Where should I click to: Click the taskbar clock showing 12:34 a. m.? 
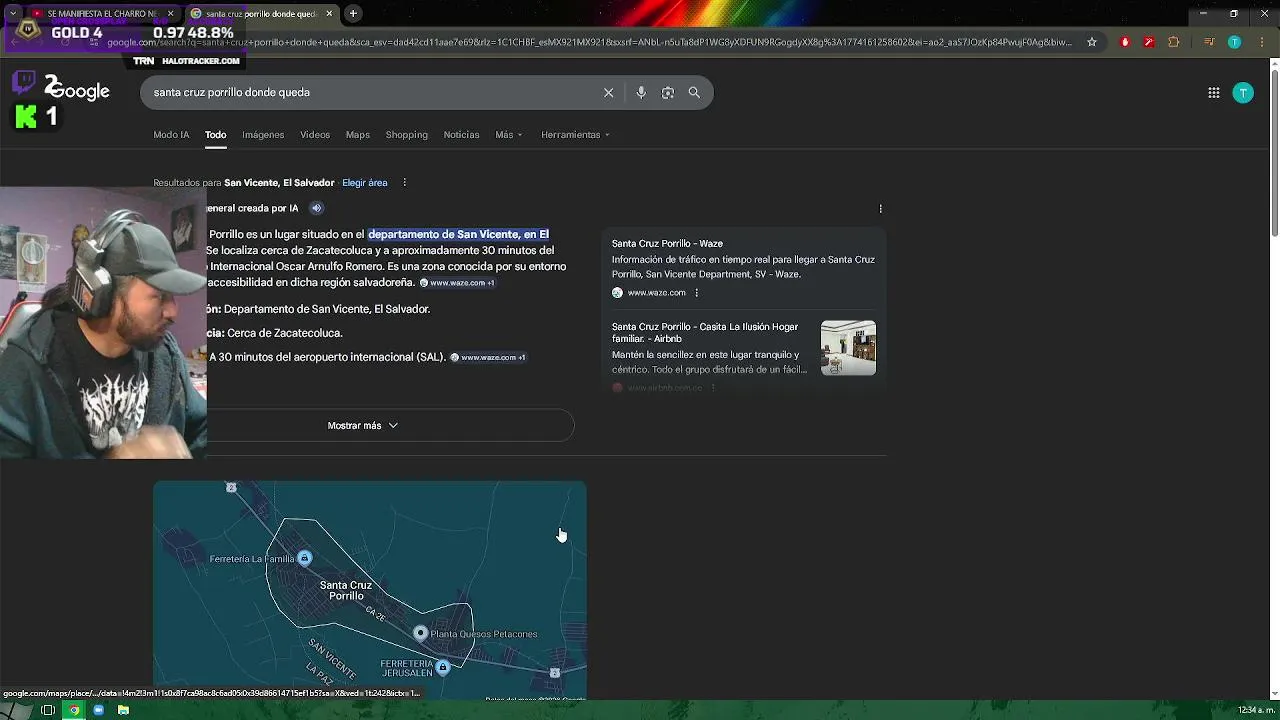click(x=1255, y=710)
